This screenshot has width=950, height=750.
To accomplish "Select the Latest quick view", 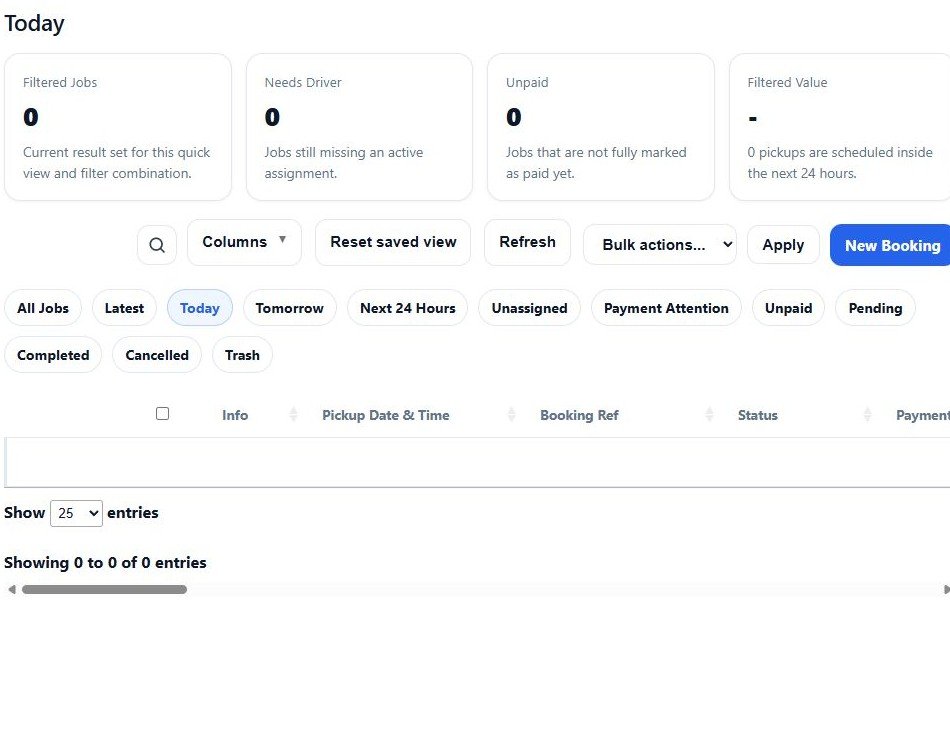I will (124, 308).
